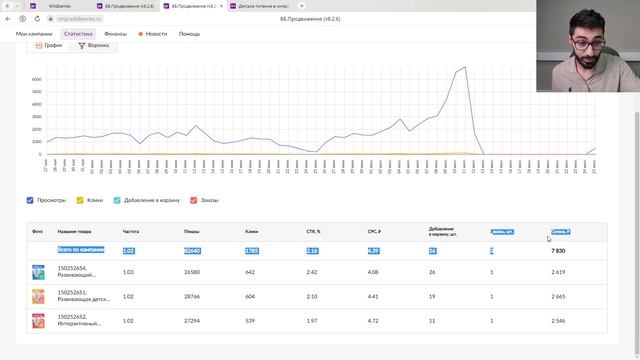Click the chart icon next to График
Screen dimensions: 640x360
[39, 45]
